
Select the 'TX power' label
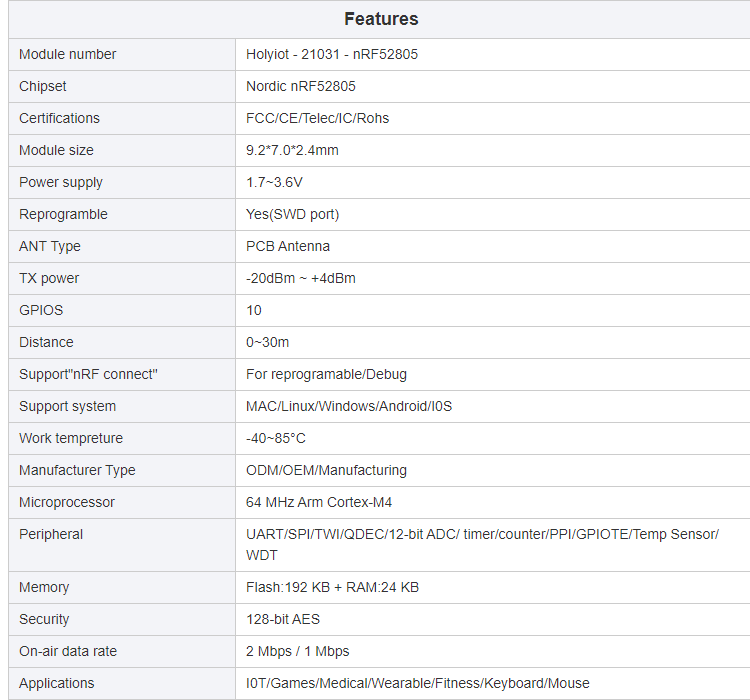click(x=49, y=278)
